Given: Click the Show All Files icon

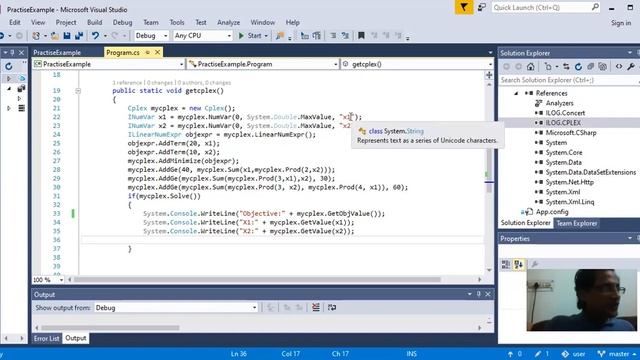Looking at the screenshot, I should click(x=602, y=67).
